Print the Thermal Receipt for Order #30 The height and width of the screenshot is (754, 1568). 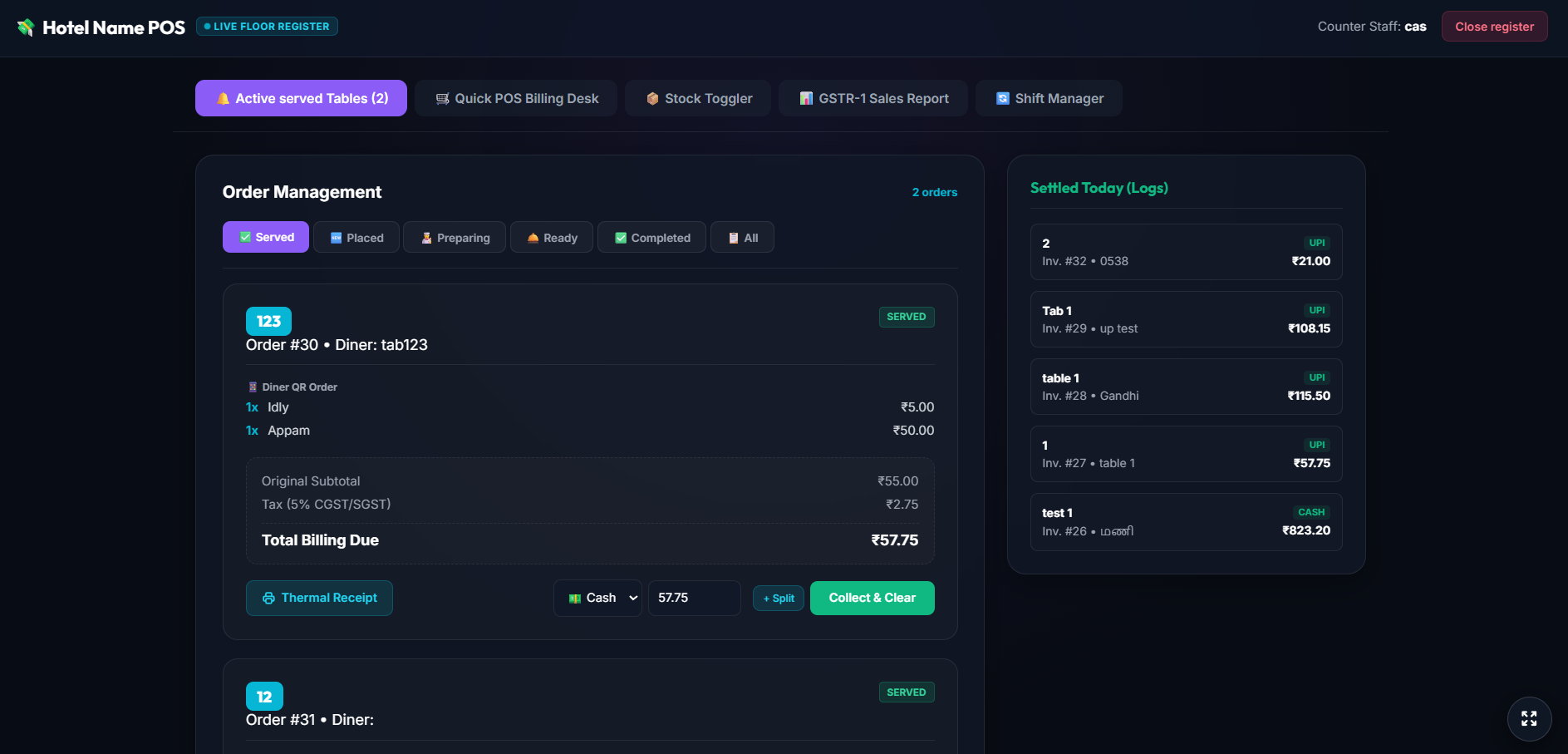tap(319, 598)
